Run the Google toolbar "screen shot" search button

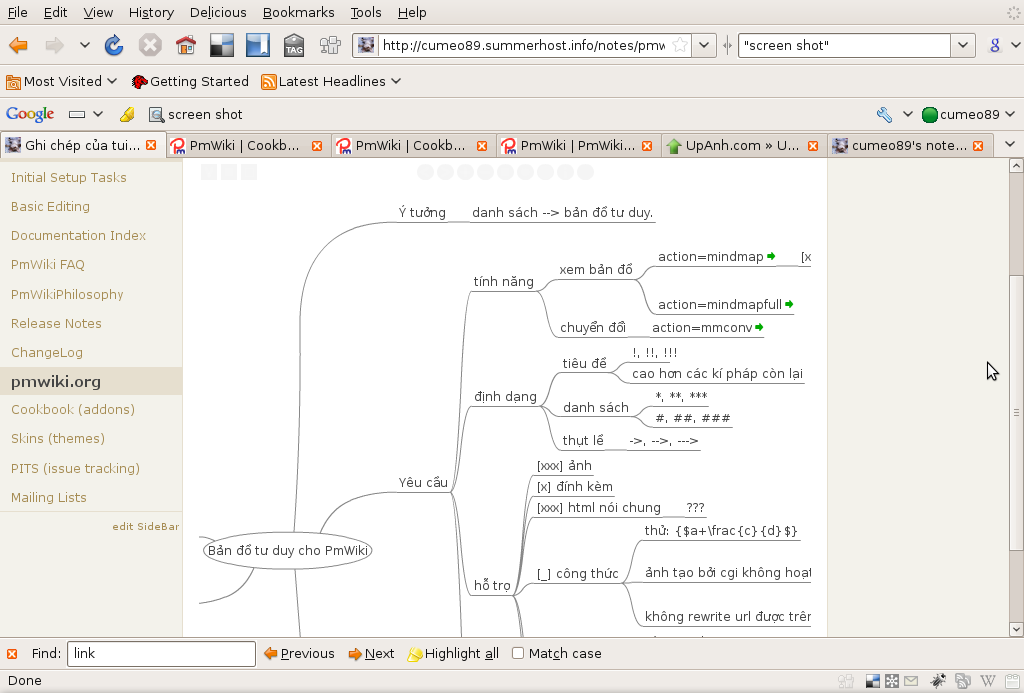click(x=196, y=114)
